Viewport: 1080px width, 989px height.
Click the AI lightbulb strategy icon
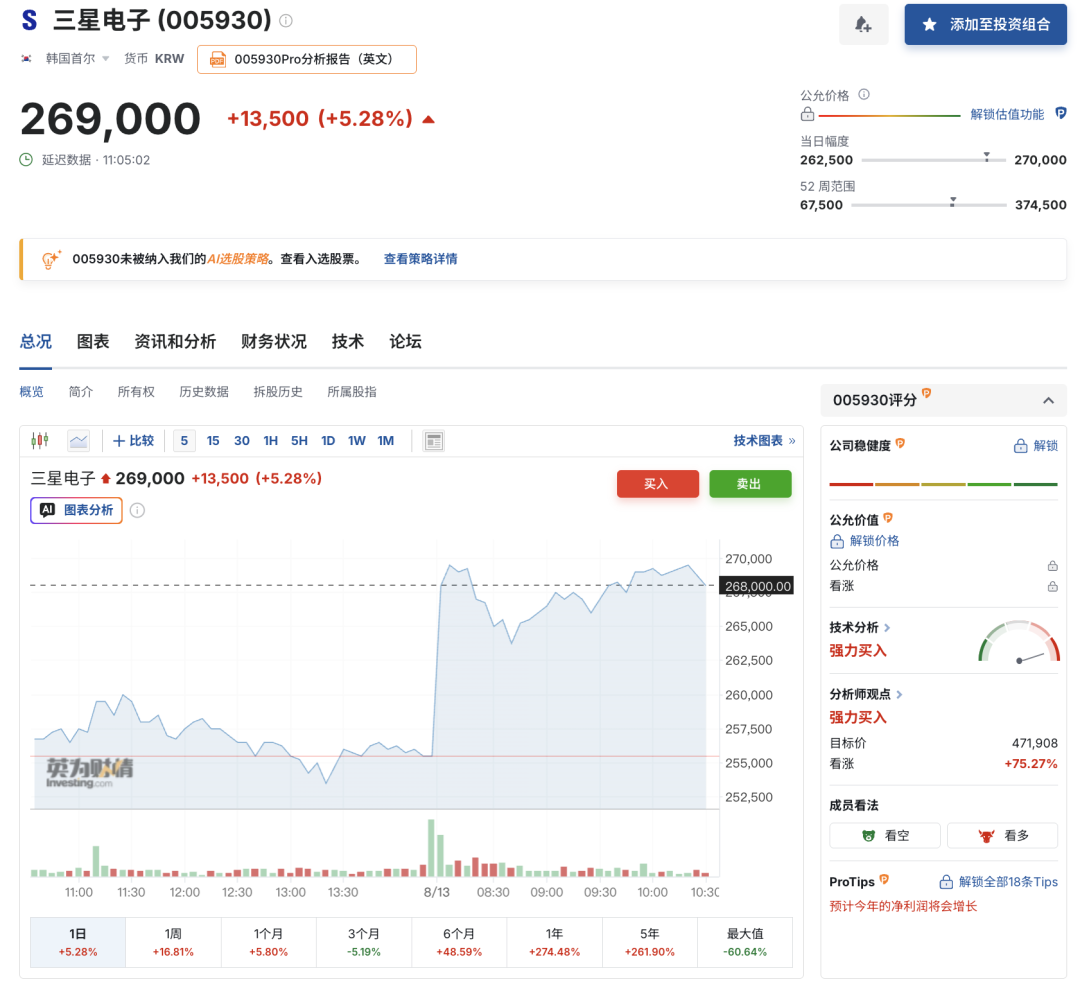(x=51, y=259)
